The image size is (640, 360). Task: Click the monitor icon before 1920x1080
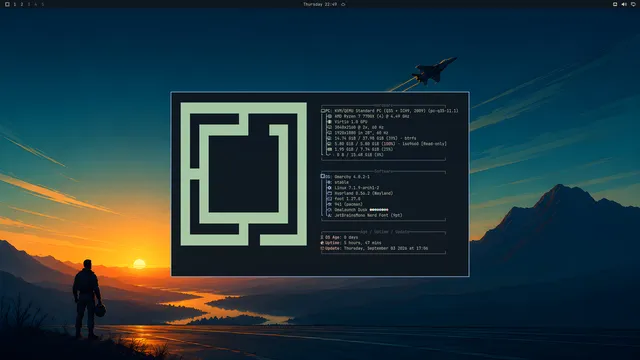[x=329, y=133]
